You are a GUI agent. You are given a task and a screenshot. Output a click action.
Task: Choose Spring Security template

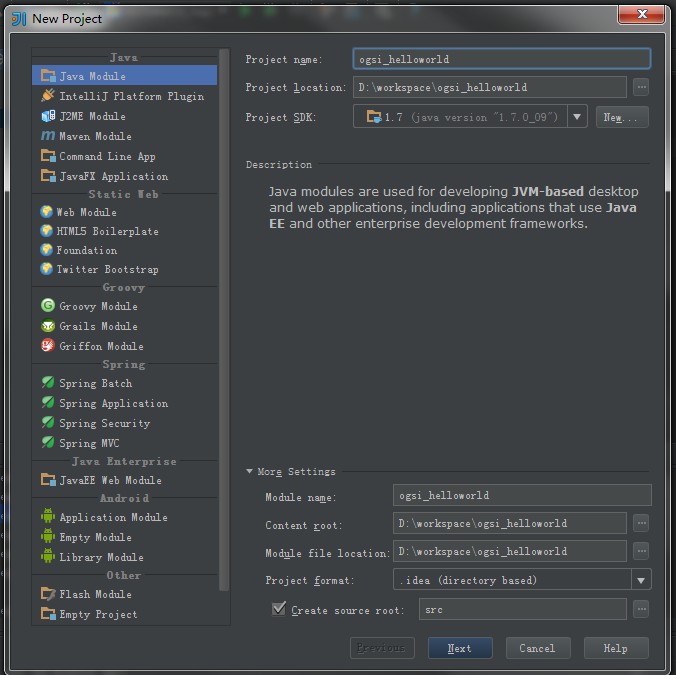point(125,423)
